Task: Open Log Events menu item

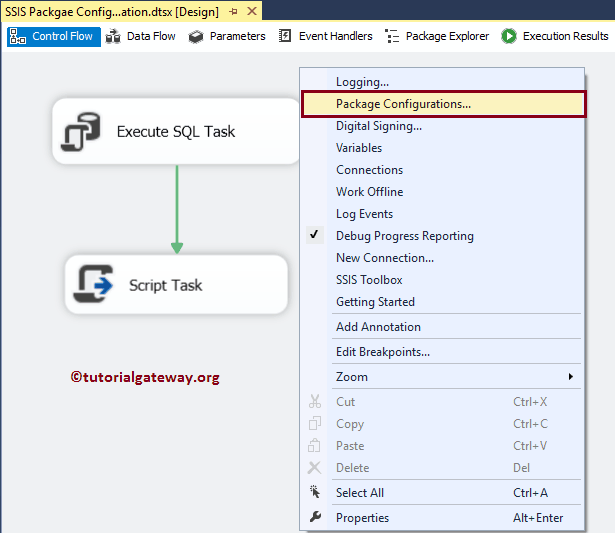Action: point(442,214)
